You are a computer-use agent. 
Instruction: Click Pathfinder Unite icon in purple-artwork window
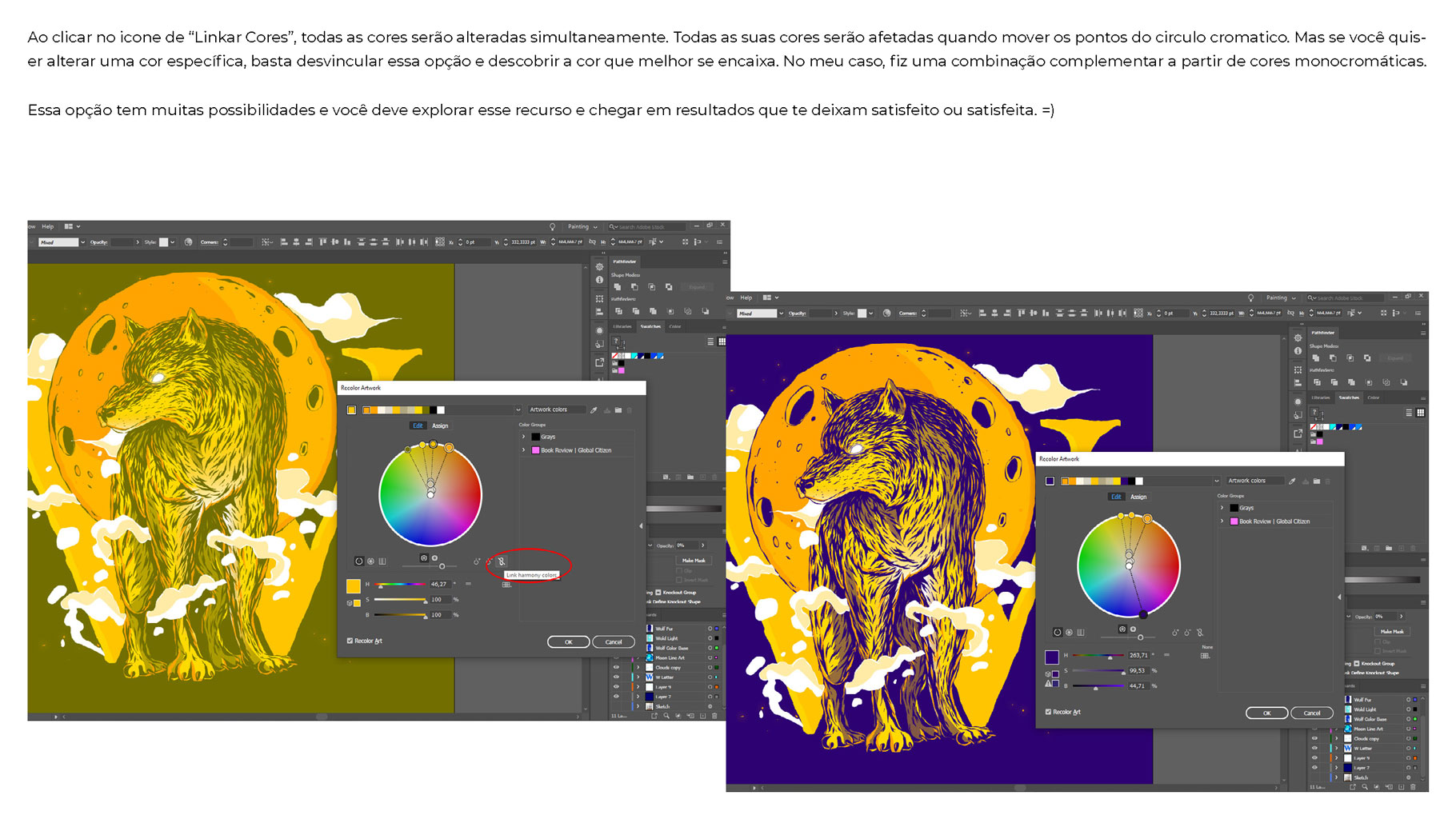click(1316, 358)
